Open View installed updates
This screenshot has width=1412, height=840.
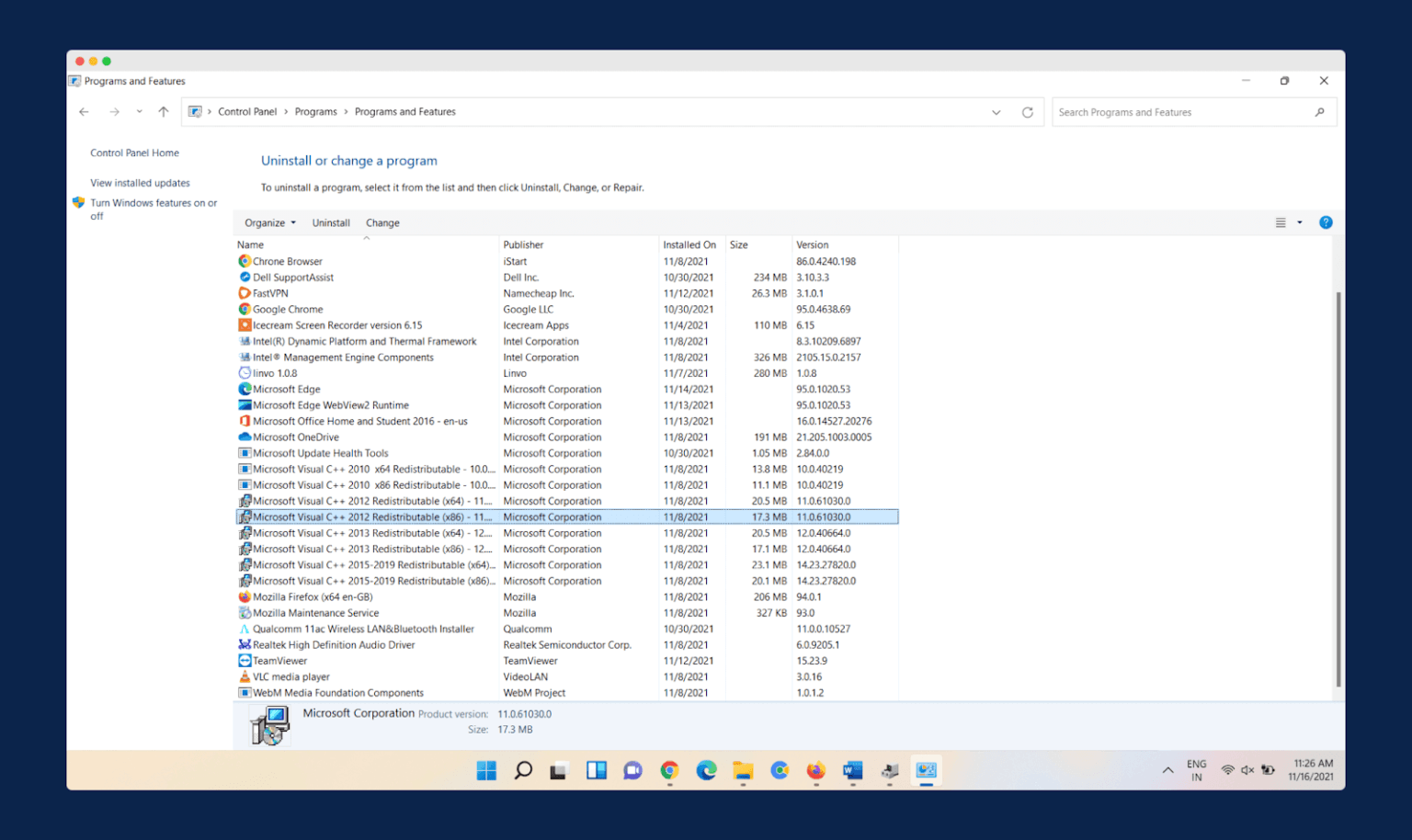(140, 182)
